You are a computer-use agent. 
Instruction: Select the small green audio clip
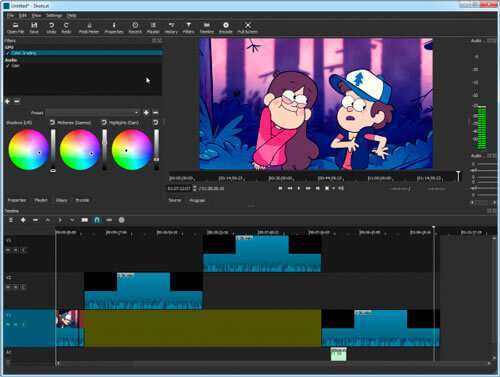(x=339, y=354)
